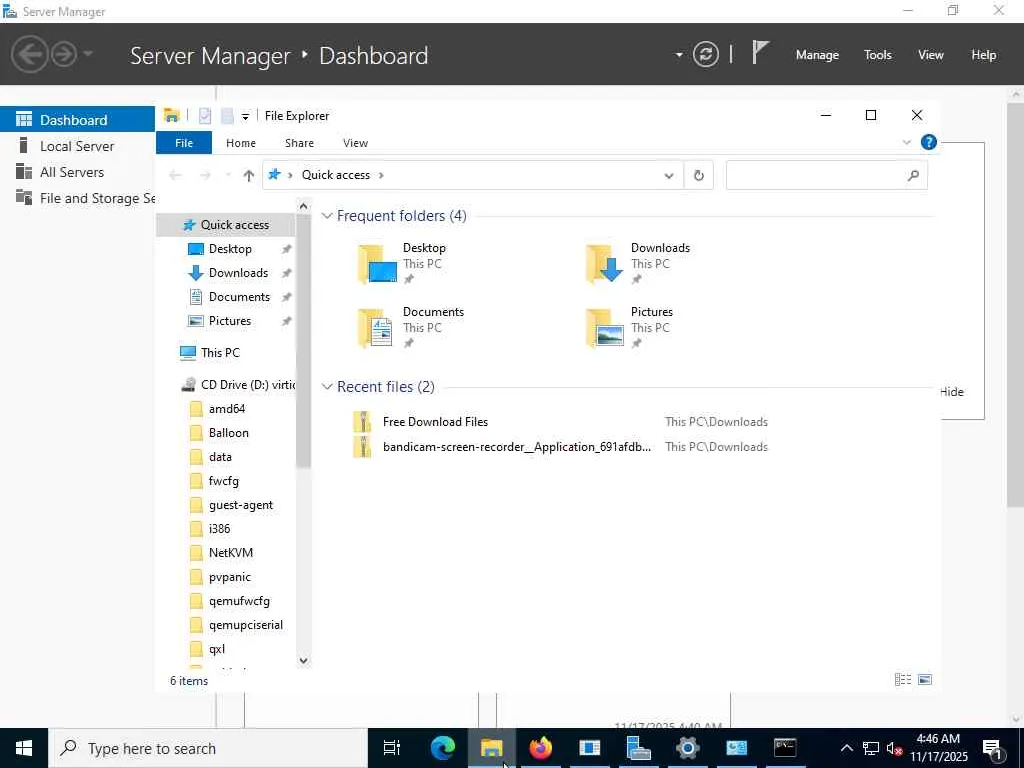Screen dimensions: 1024x768
Task: Open the Settings gear taskbar icon
Action: click(687, 748)
